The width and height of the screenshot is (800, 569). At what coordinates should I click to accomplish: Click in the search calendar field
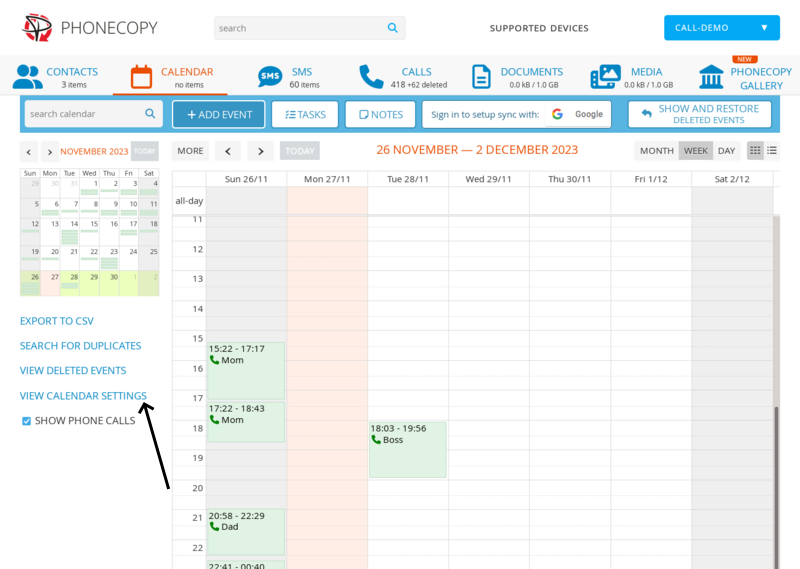tap(84, 114)
